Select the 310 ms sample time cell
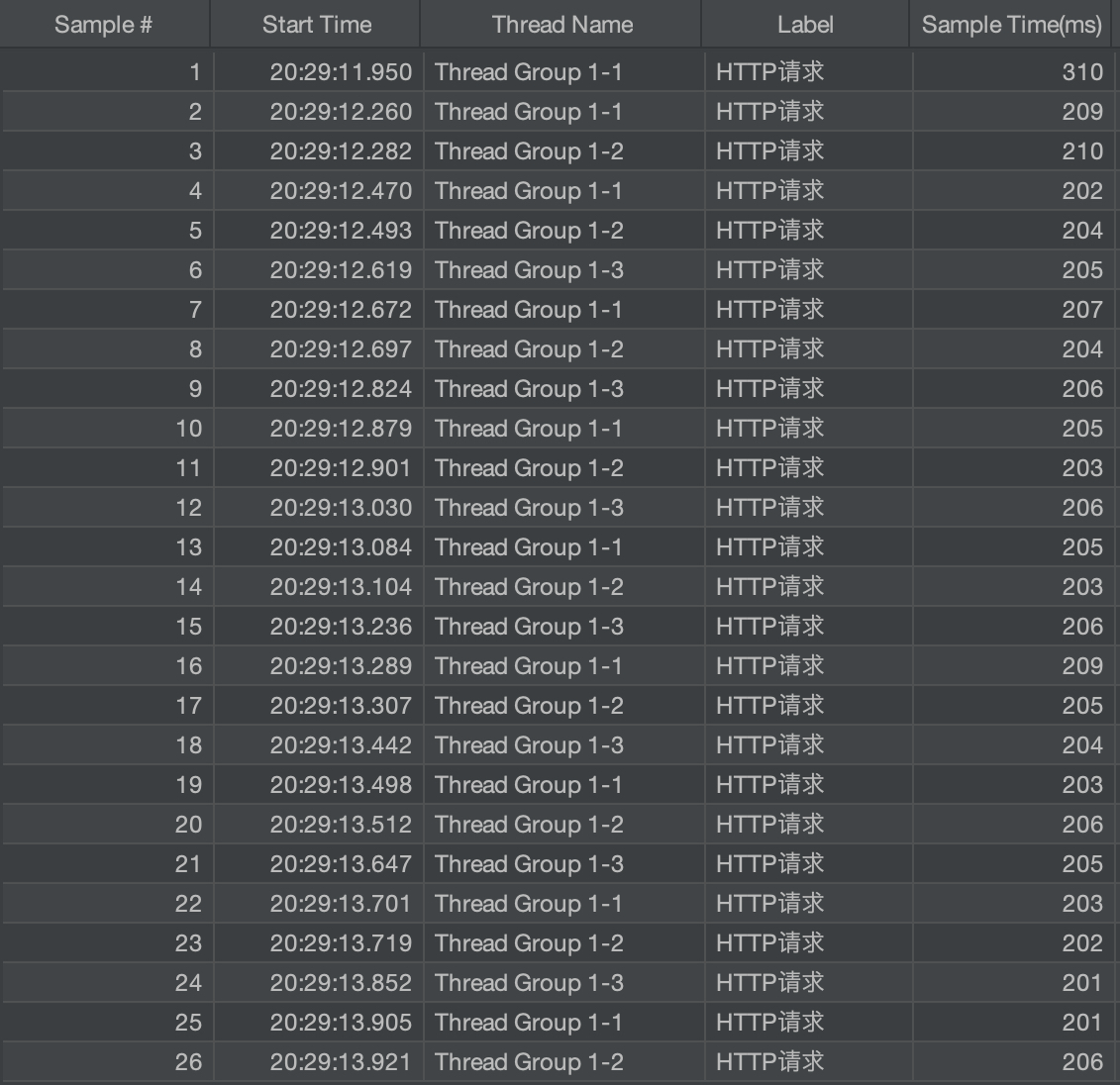The width and height of the screenshot is (1120, 1085). click(x=1081, y=72)
